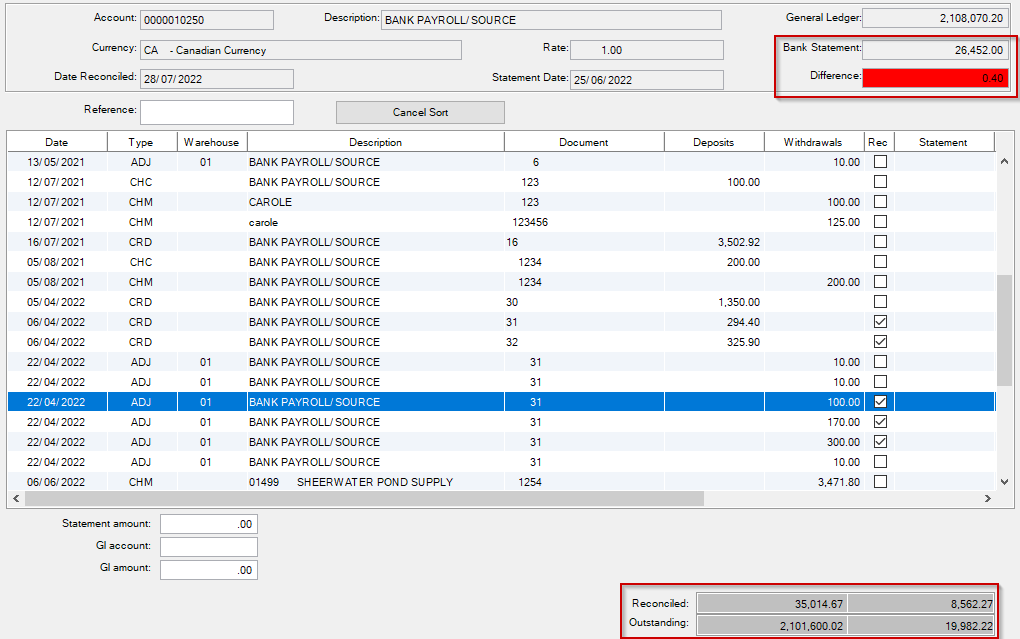Sort by the Date column header
Viewport: 1020px width, 639px height.
[57, 142]
